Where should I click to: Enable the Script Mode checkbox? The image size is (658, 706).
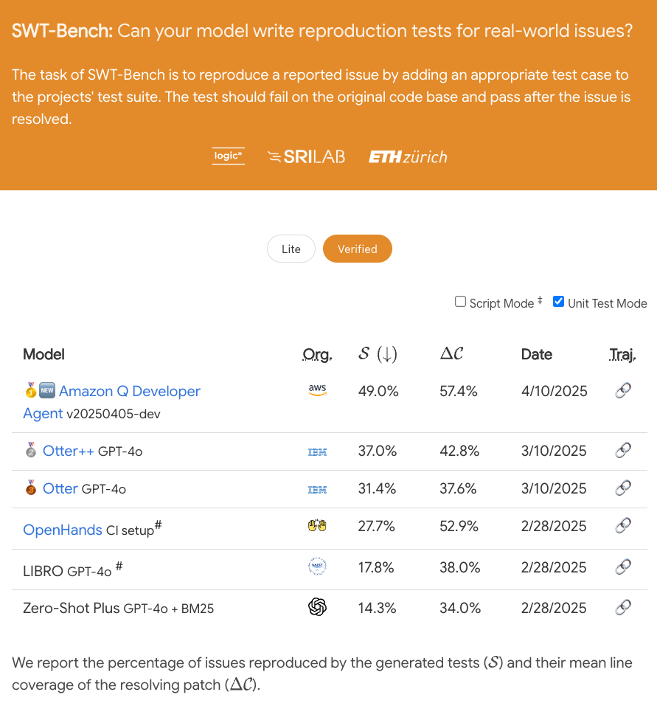click(x=461, y=302)
